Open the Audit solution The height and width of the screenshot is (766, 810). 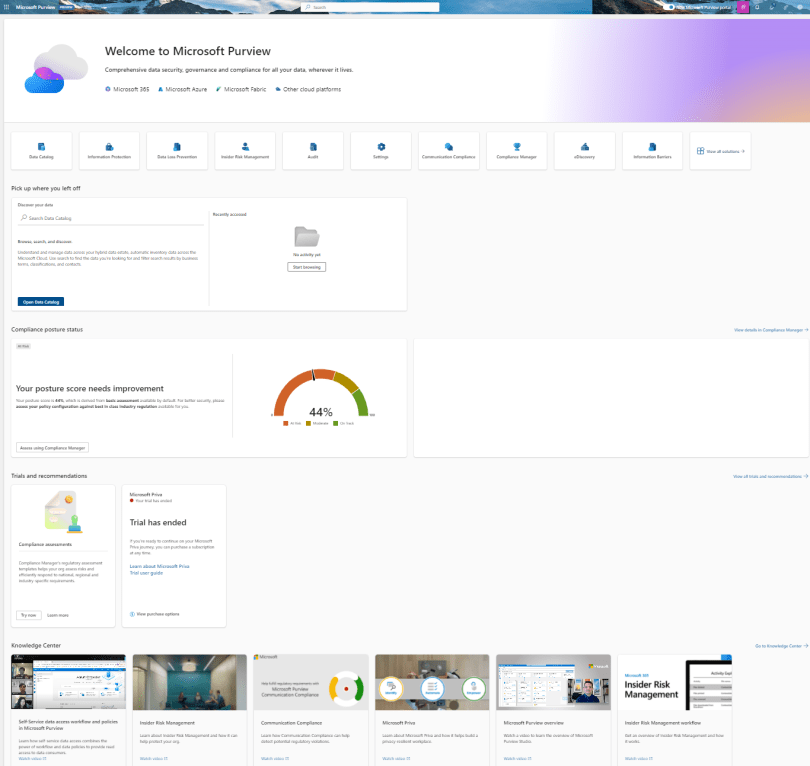pyautogui.click(x=313, y=150)
